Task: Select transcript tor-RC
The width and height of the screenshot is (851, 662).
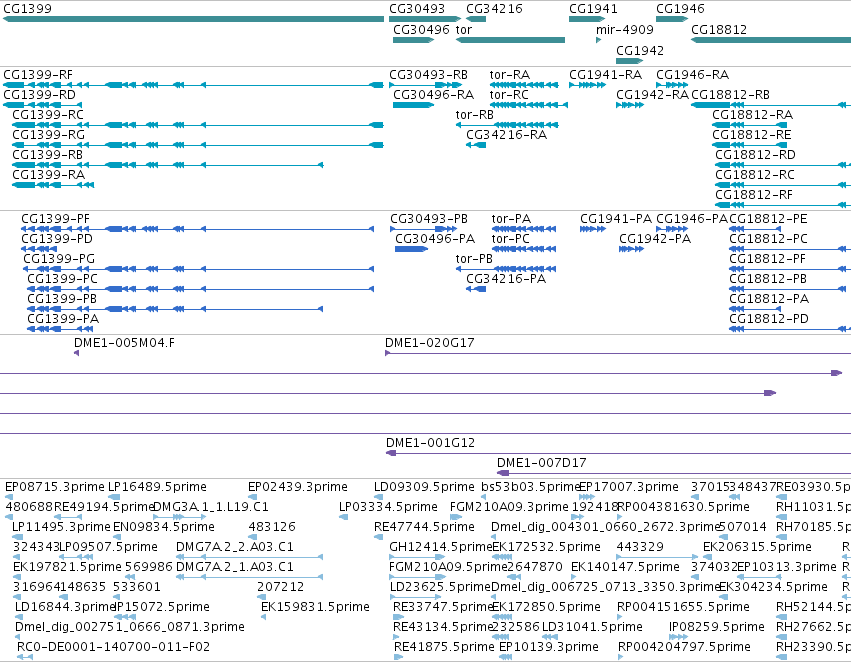Action: [529, 105]
